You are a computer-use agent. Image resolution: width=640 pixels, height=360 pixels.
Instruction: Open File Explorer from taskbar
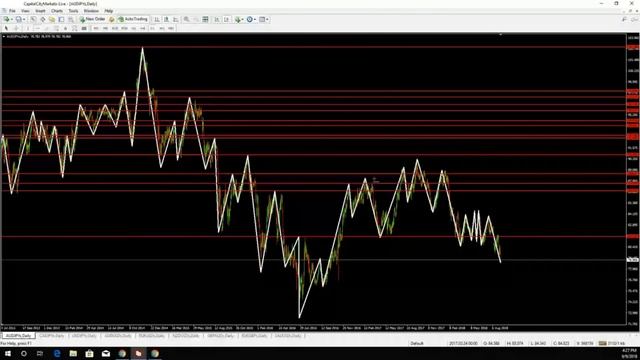(x=73, y=353)
